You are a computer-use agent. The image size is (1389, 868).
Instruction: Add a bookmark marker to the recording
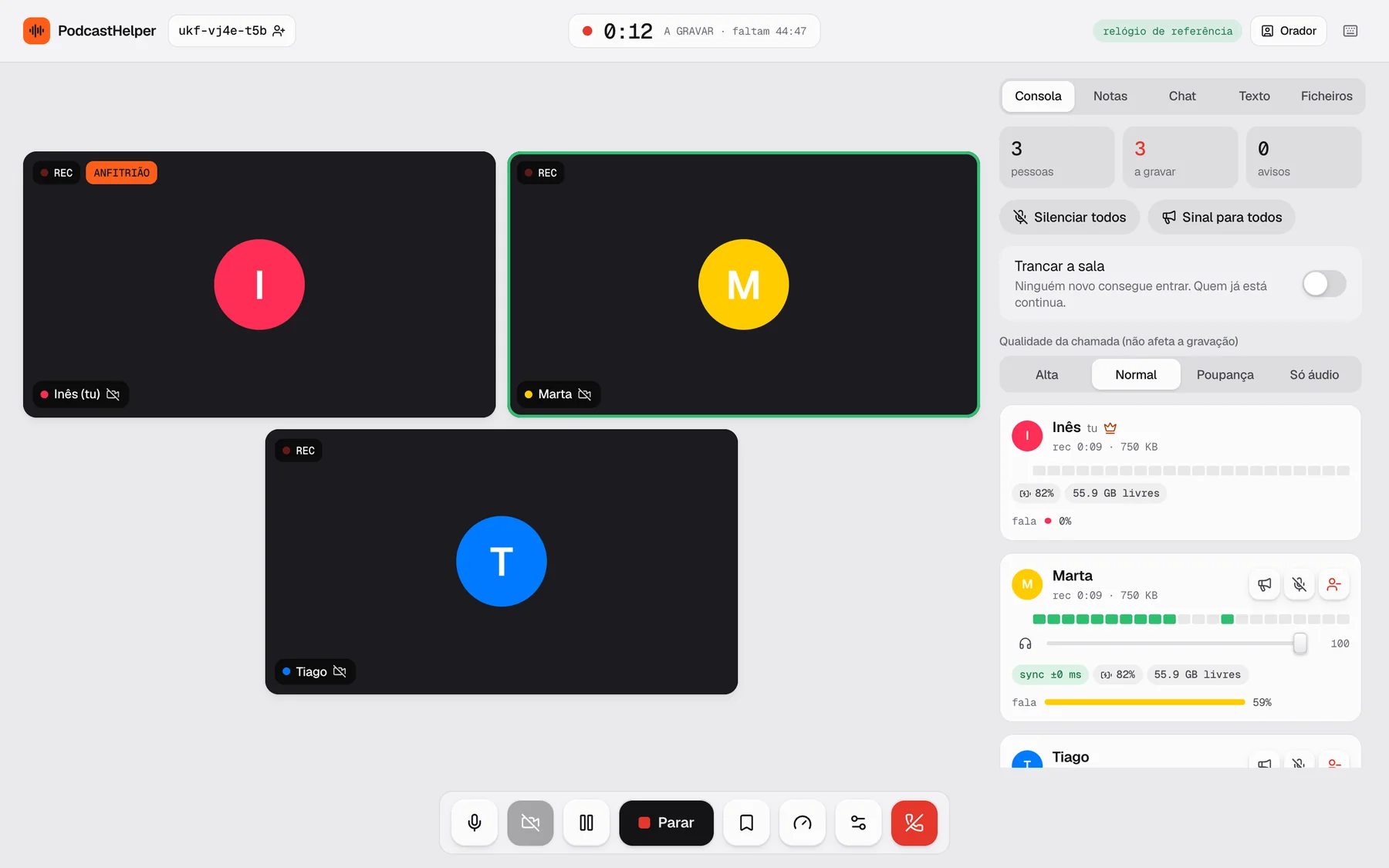tap(746, 822)
